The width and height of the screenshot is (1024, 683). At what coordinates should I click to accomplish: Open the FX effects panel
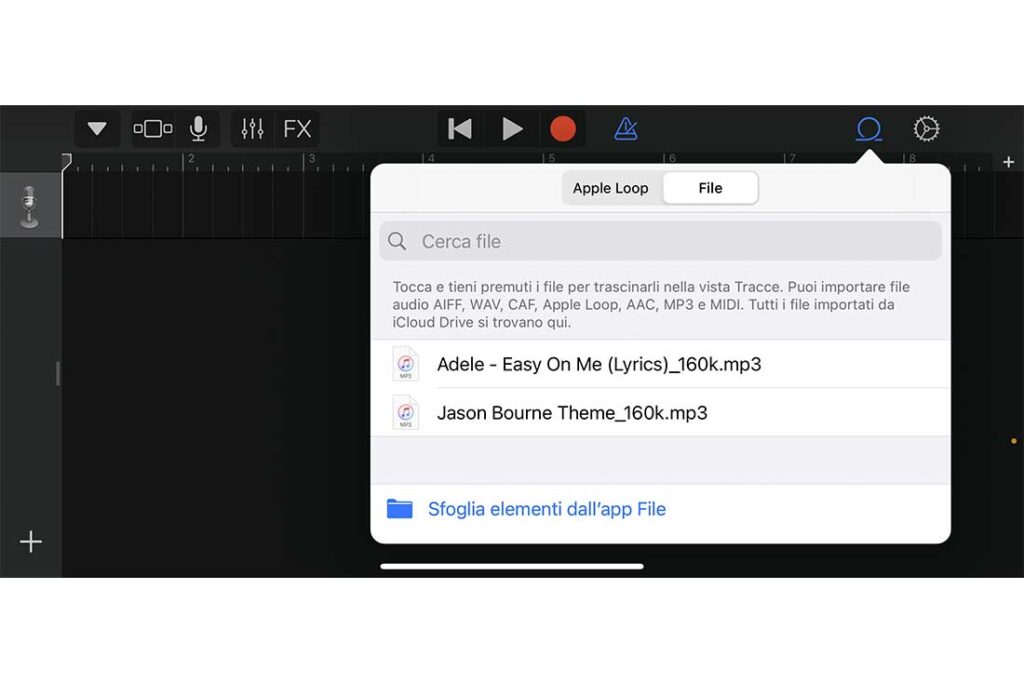[x=297, y=129]
